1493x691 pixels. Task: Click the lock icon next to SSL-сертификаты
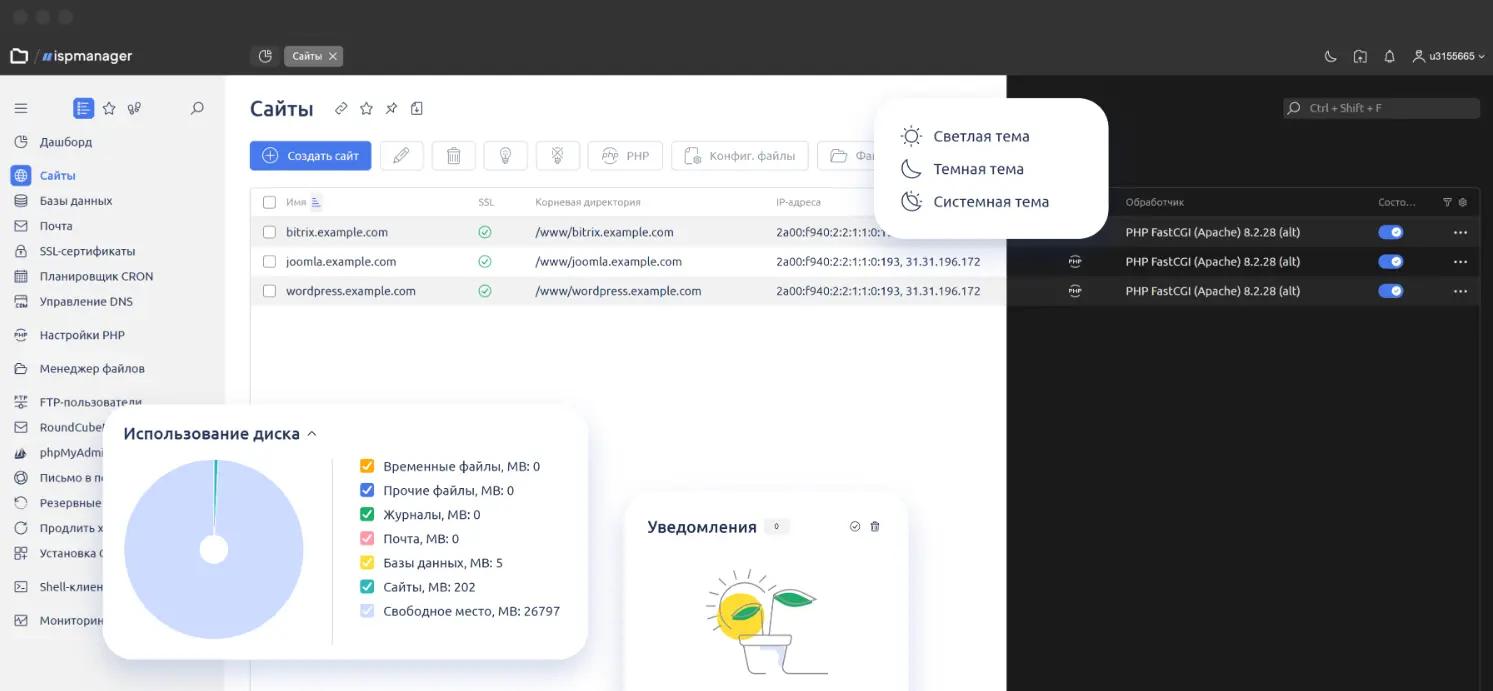tap(21, 251)
